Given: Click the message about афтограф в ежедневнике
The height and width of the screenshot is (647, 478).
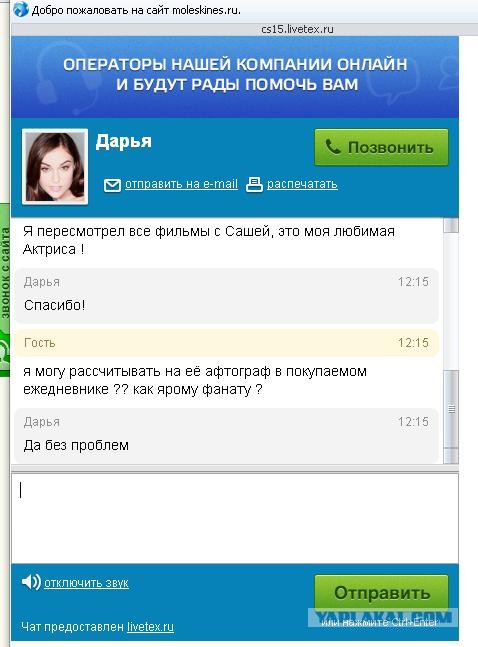Looking at the screenshot, I should [194, 380].
